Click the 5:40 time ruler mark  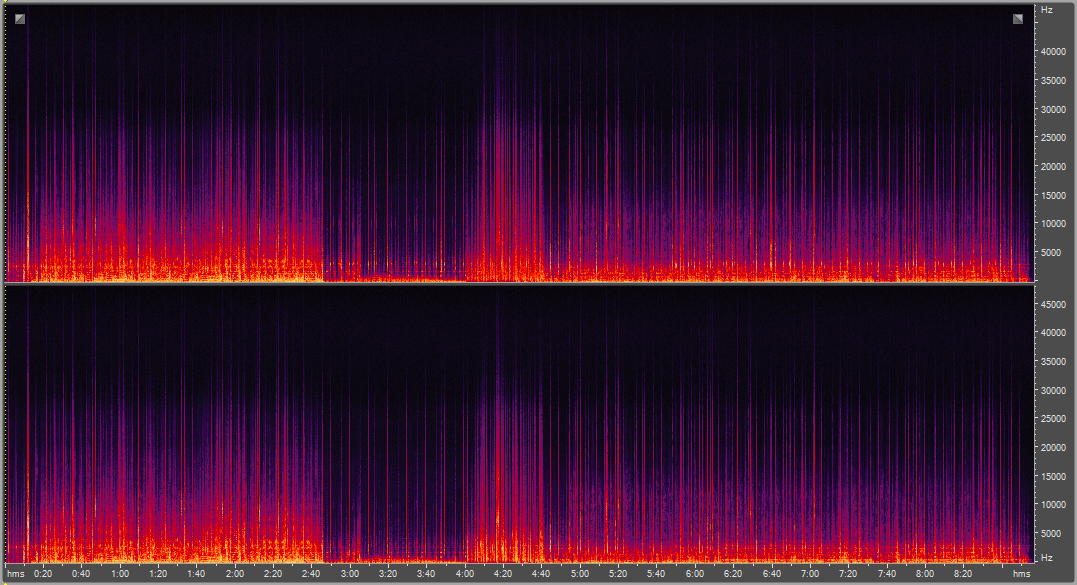(657, 574)
